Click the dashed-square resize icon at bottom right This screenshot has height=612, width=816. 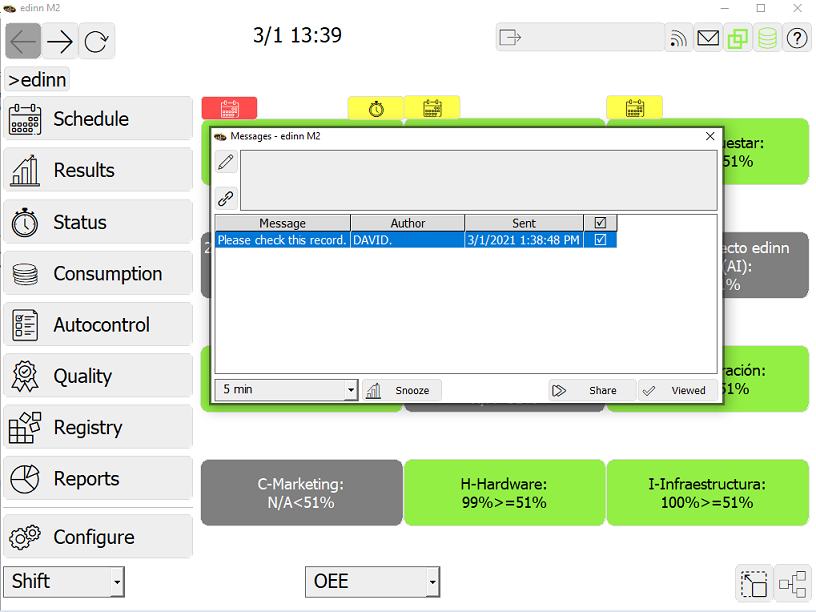(754, 583)
